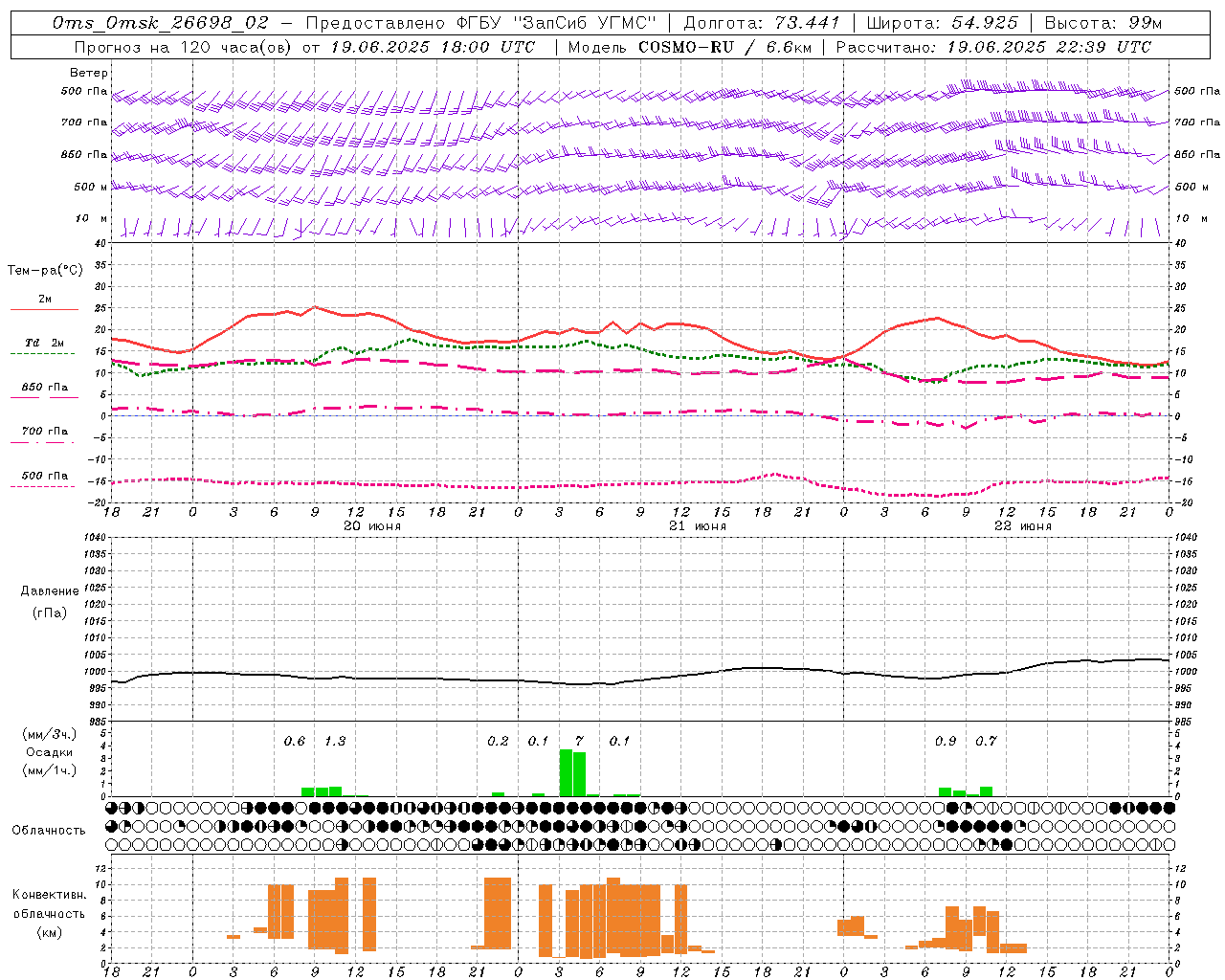1225x980 pixels.
Task: Click the dashed line sample under Td 2м
Action: [43, 353]
